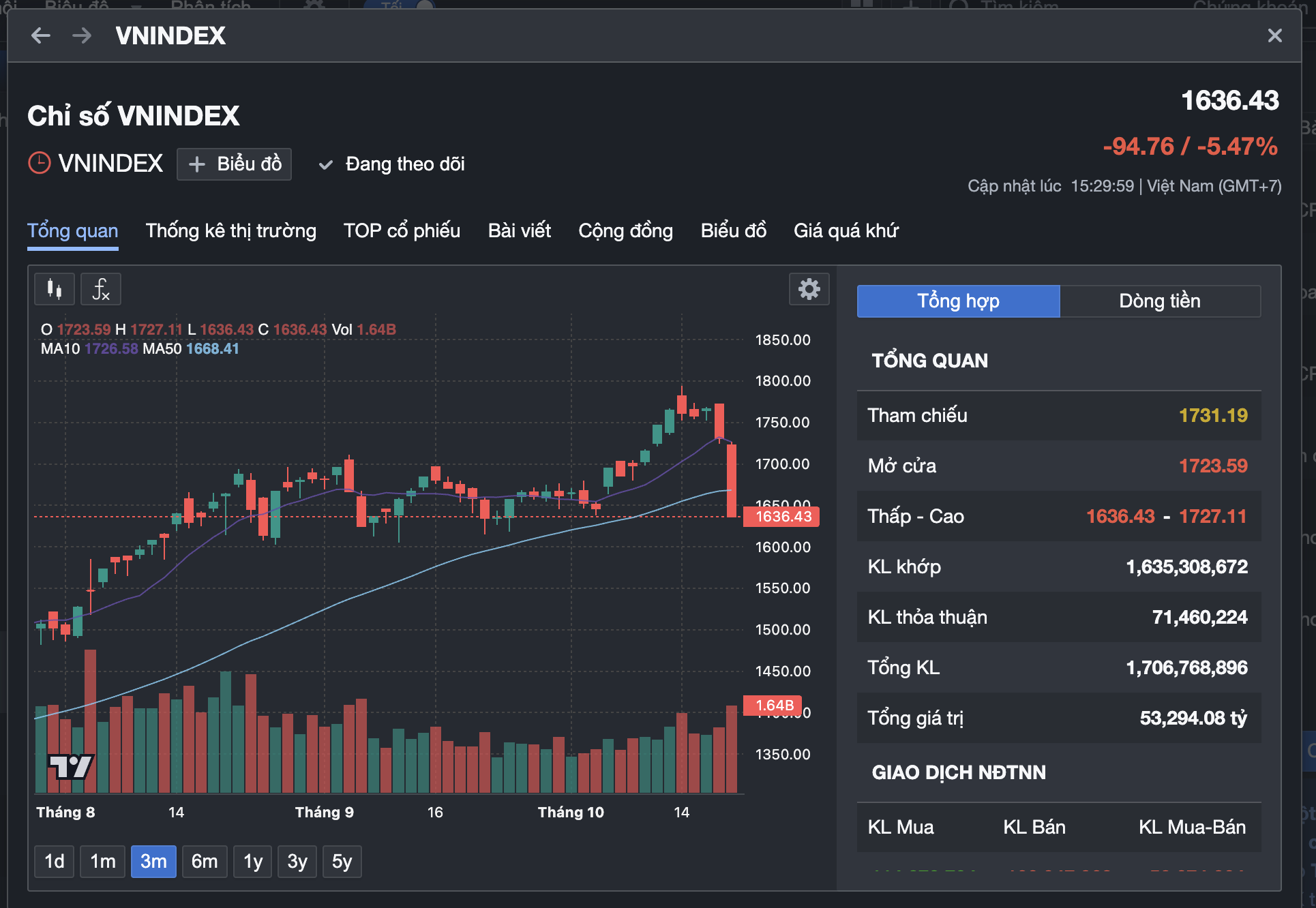Open the Giá quá khứ tab

pyautogui.click(x=846, y=231)
